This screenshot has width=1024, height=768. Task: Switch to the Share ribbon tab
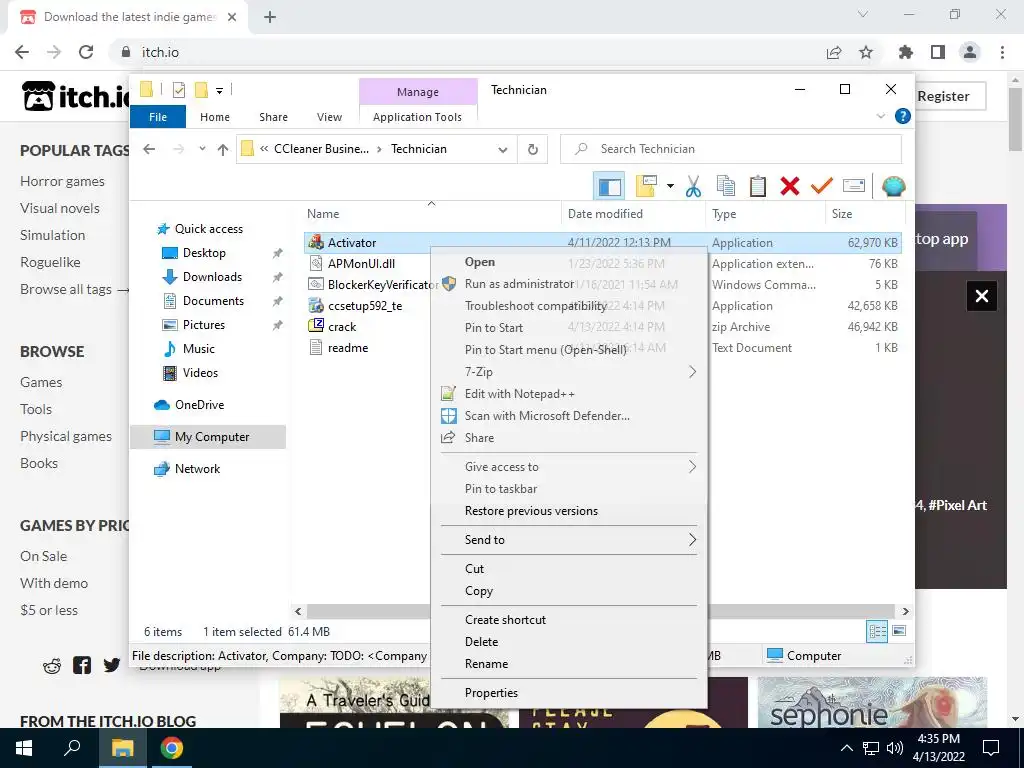pos(273,117)
